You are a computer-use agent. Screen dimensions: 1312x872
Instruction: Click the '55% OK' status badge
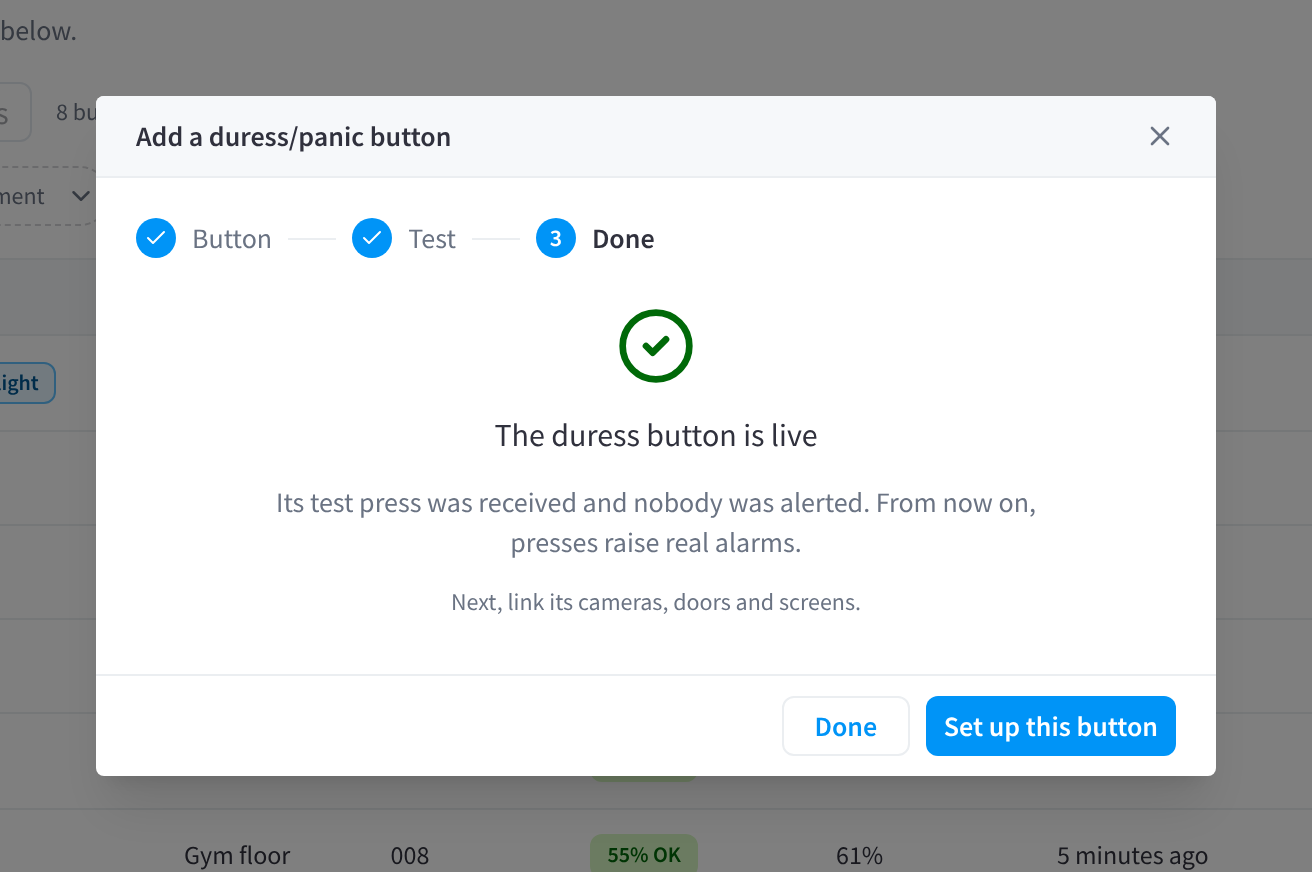(x=644, y=855)
